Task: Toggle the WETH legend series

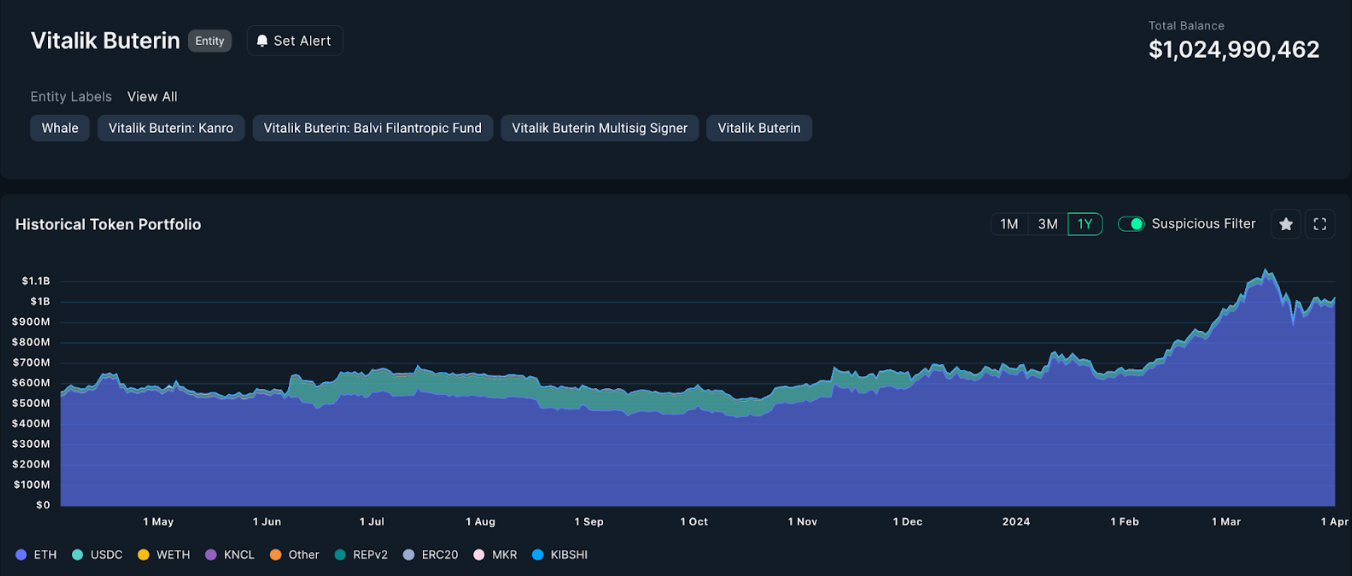Action: (x=164, y=555)
